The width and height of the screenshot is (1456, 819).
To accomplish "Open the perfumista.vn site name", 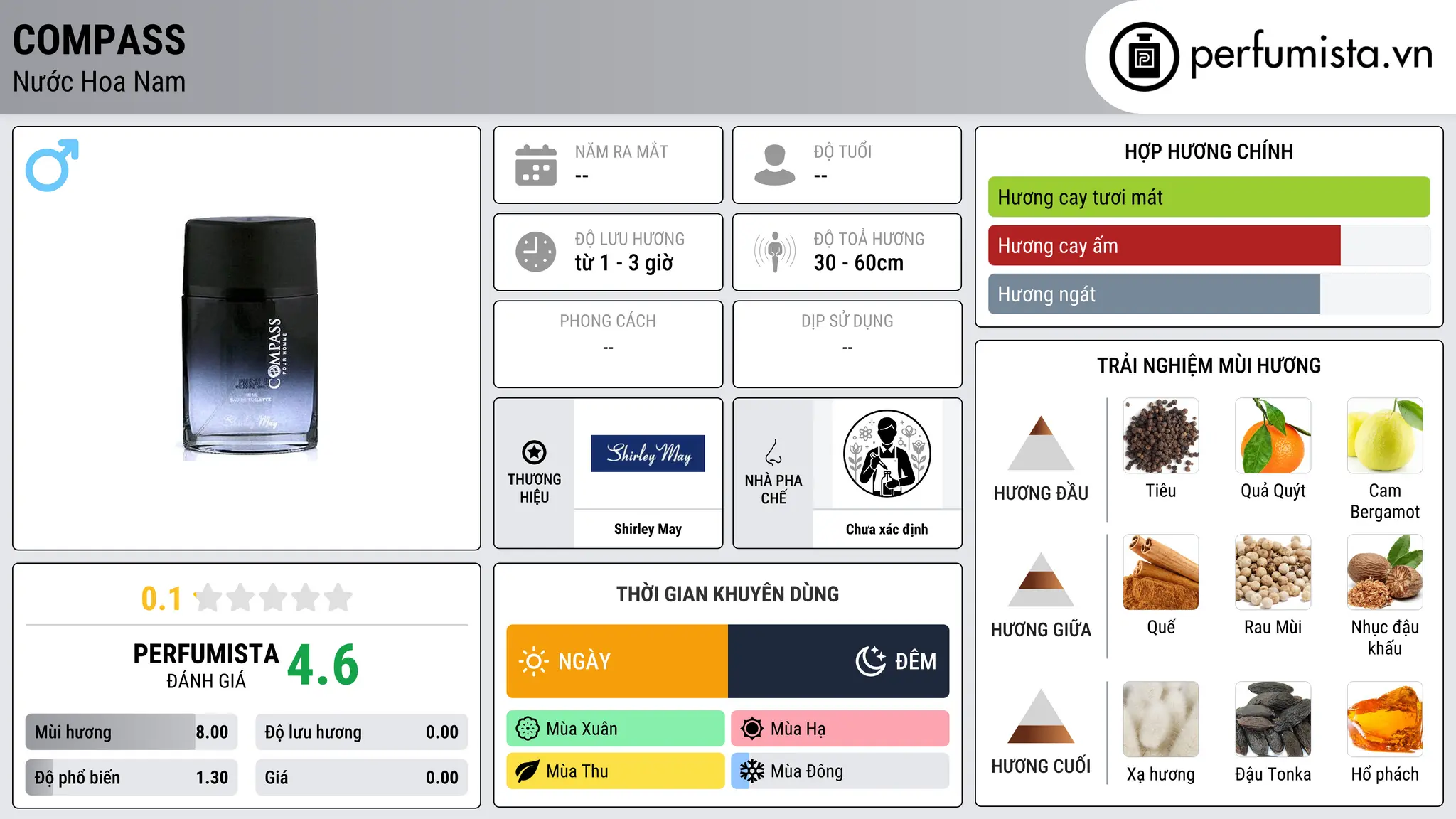I will click(x=1312, y=54).
